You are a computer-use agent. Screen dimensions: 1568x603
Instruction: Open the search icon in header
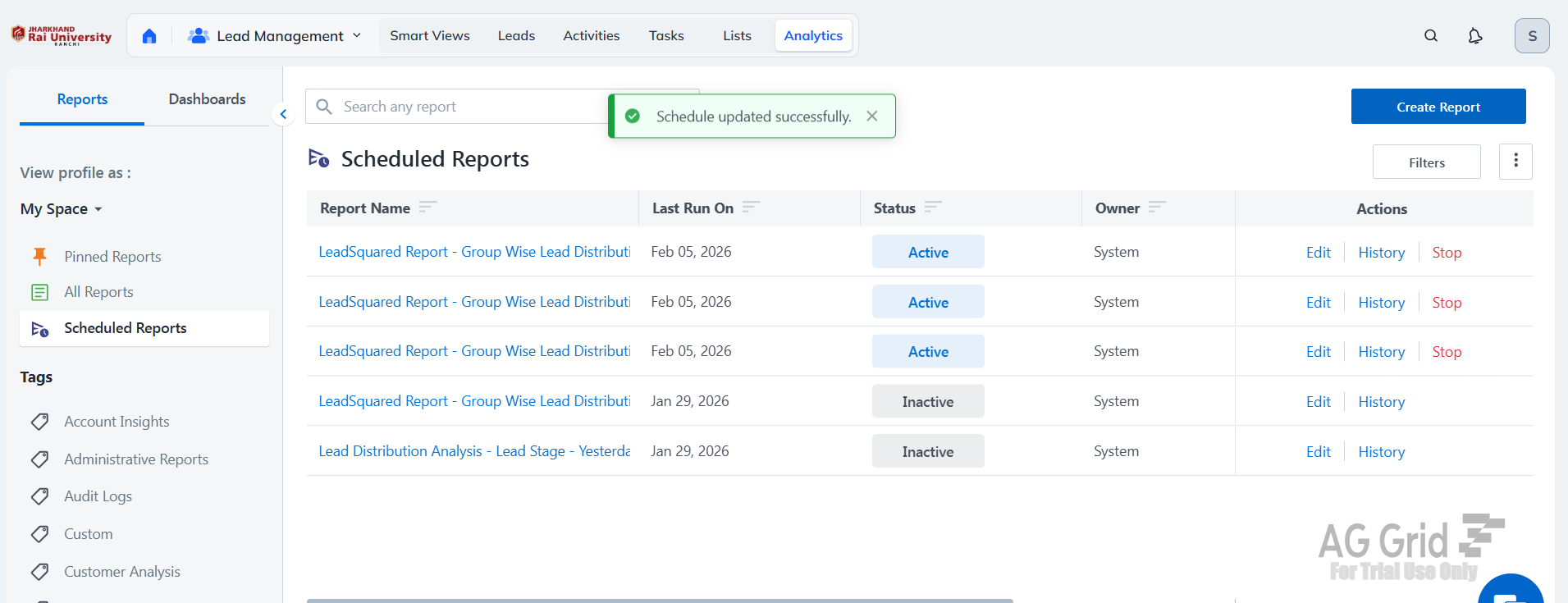pos(1431,36)
